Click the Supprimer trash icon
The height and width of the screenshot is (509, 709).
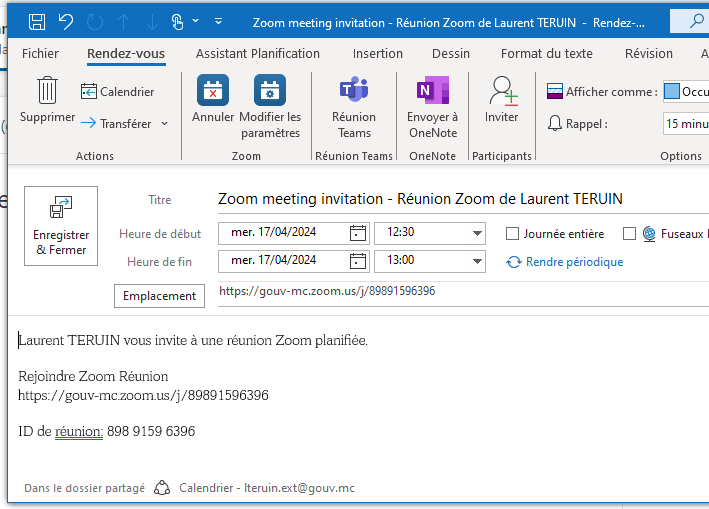point(47,91)
